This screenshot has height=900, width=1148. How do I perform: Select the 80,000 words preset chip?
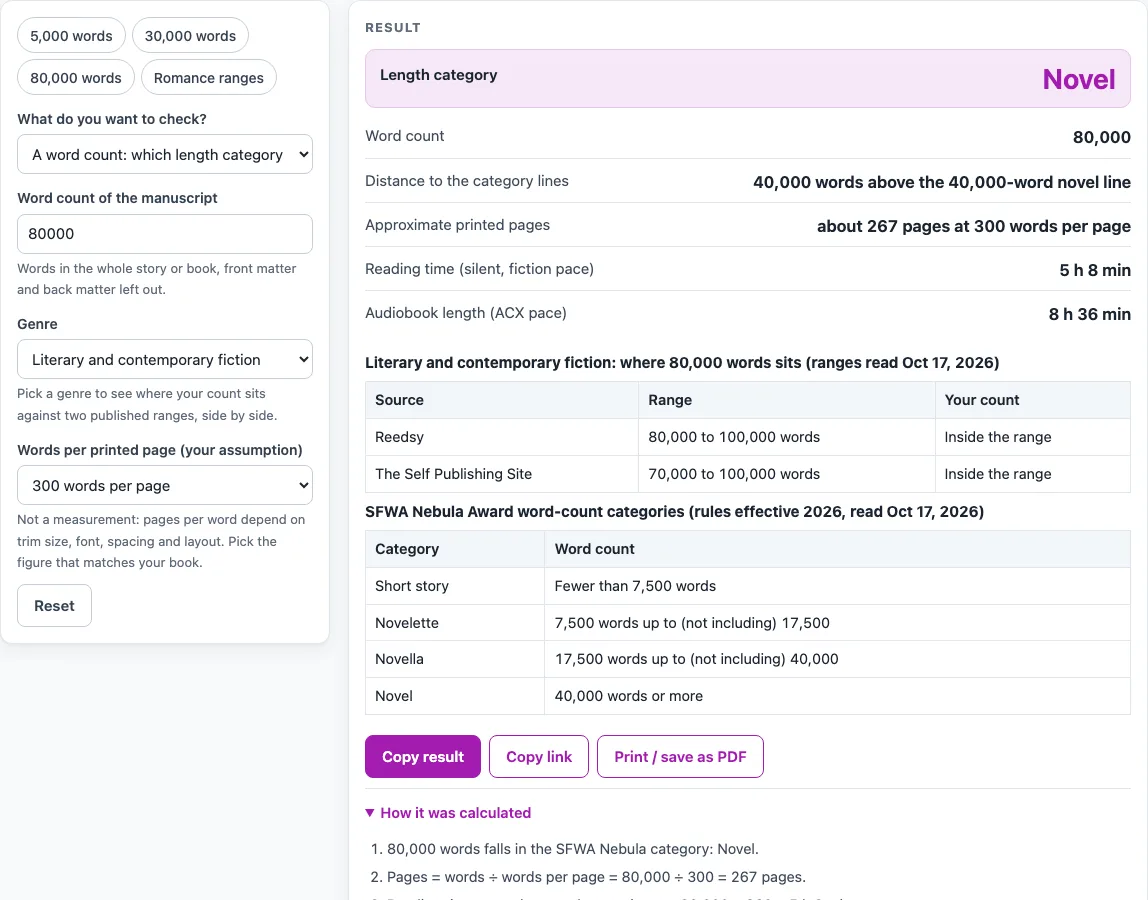[75, 78]
